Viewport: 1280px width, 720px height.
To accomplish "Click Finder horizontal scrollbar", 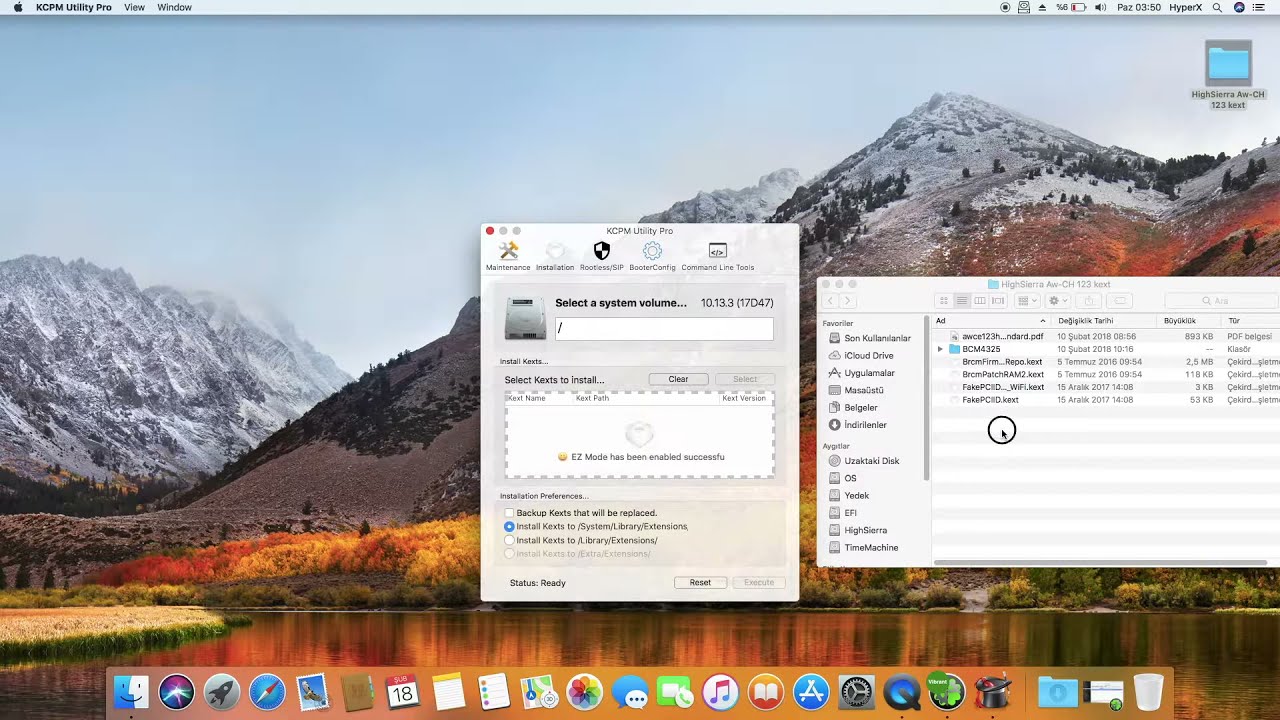I will coord(1102,562).
